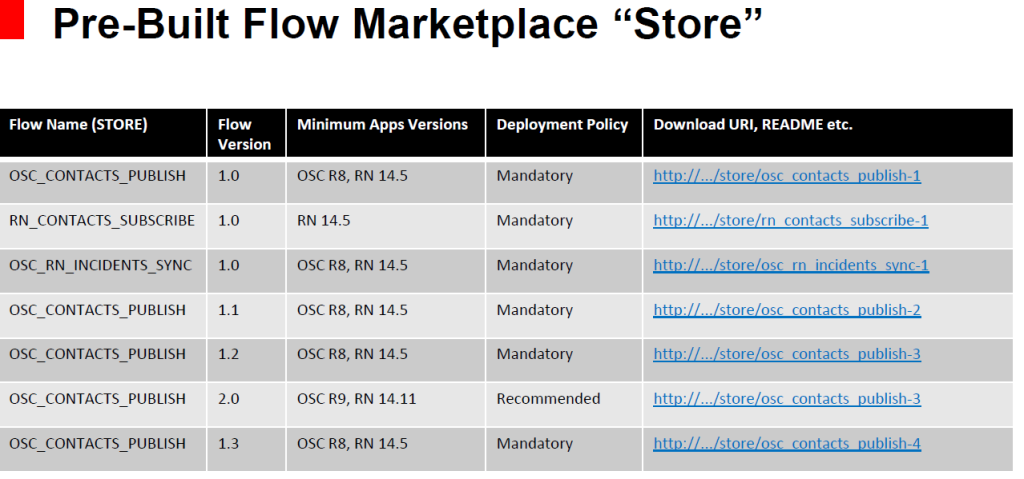The width and height of the screenshot is (1024, 479).
Task: Open the osc_contacts_publish-3 link in version 2.0 row
Action: click(787, 398)
